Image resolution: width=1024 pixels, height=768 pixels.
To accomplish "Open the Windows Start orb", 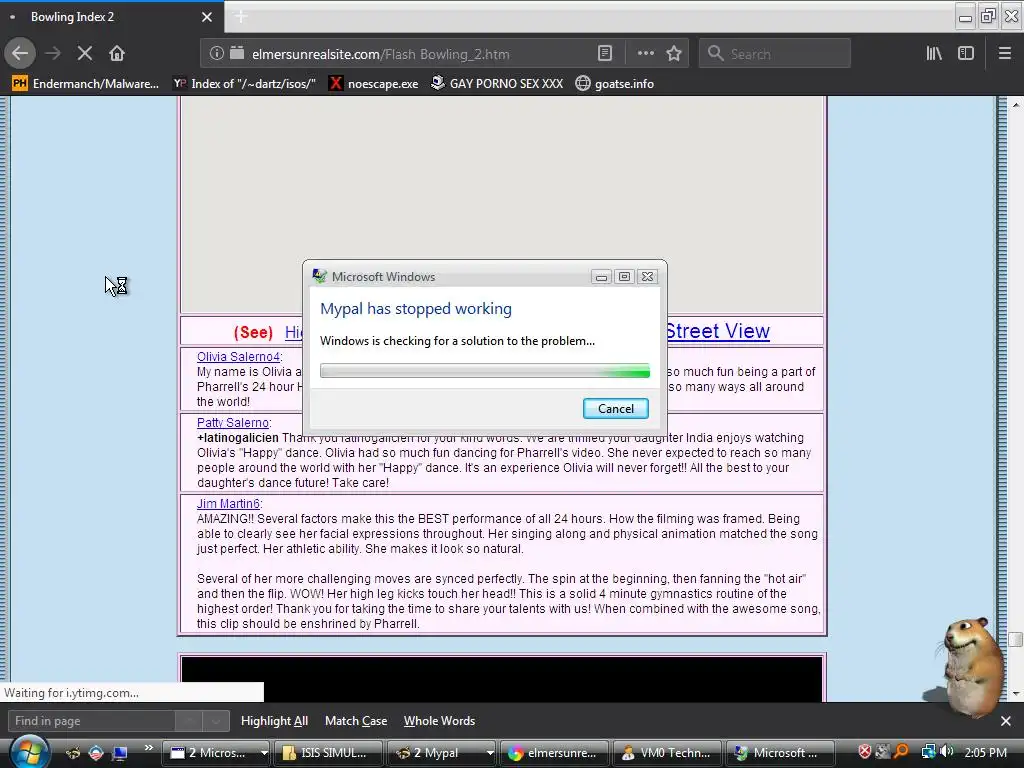I will tap(29, 752).
